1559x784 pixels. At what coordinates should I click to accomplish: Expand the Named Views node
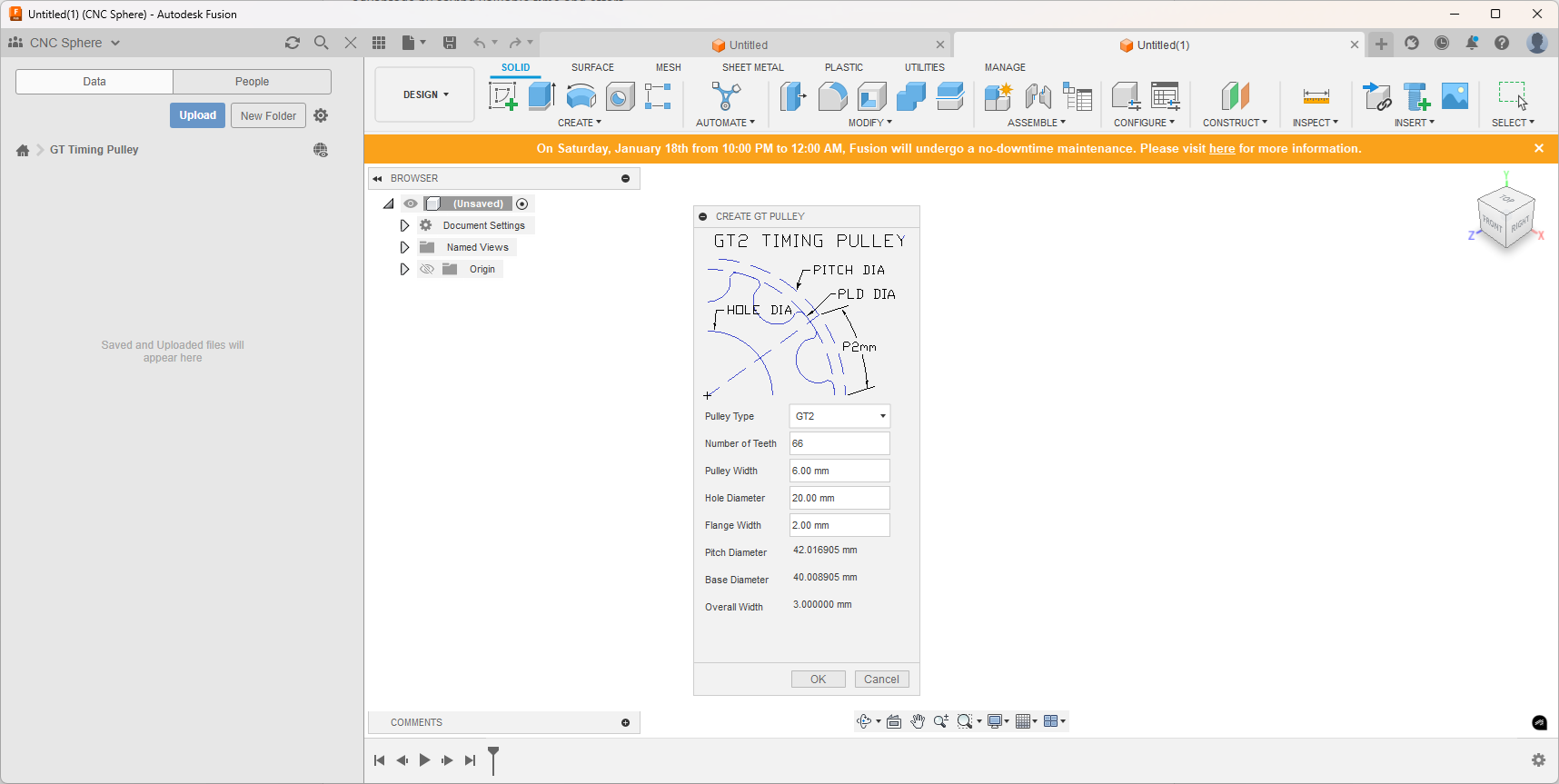[x=404, y=247]
